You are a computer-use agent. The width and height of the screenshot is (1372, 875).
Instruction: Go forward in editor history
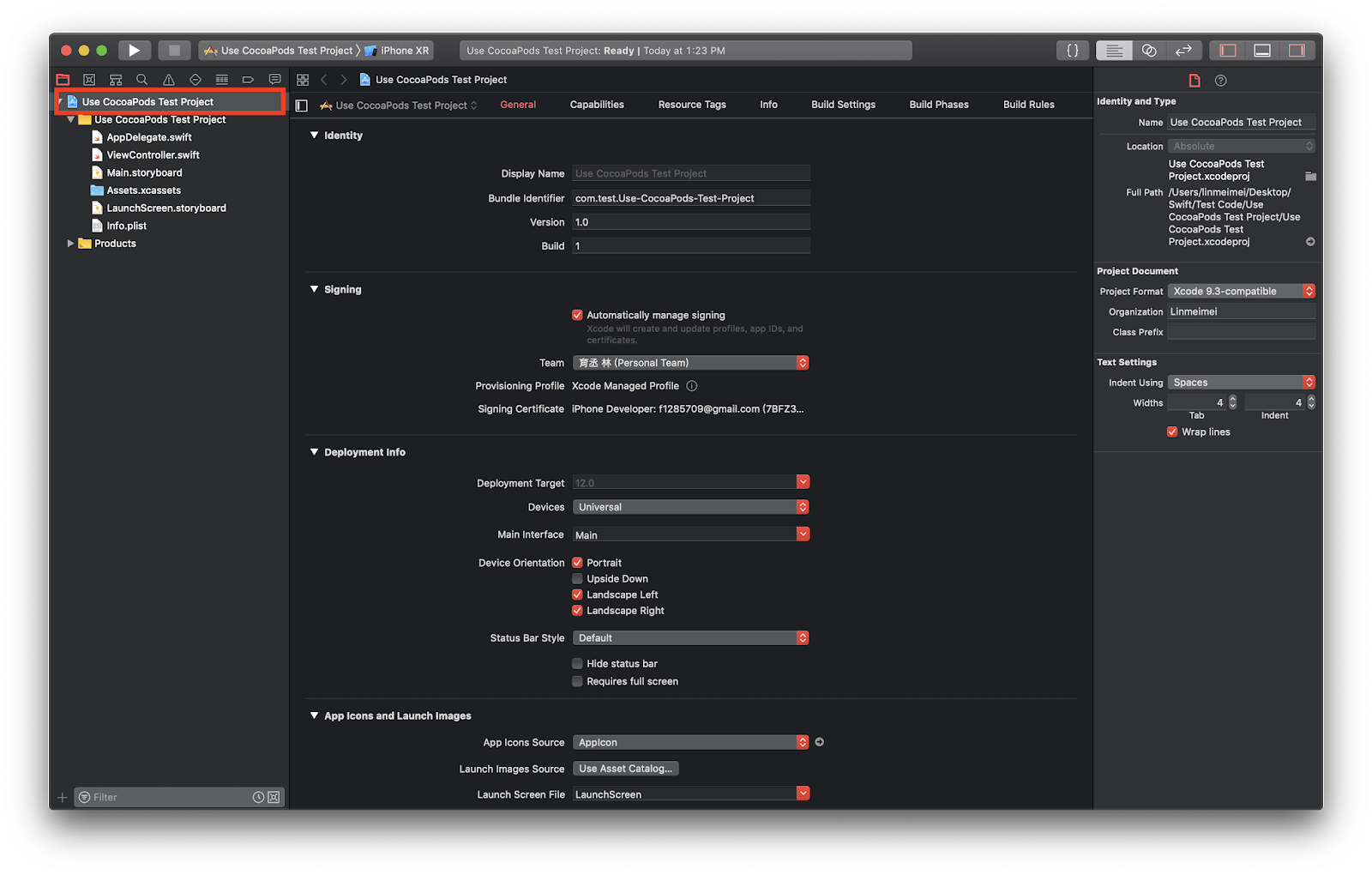[x=344, y=80]
